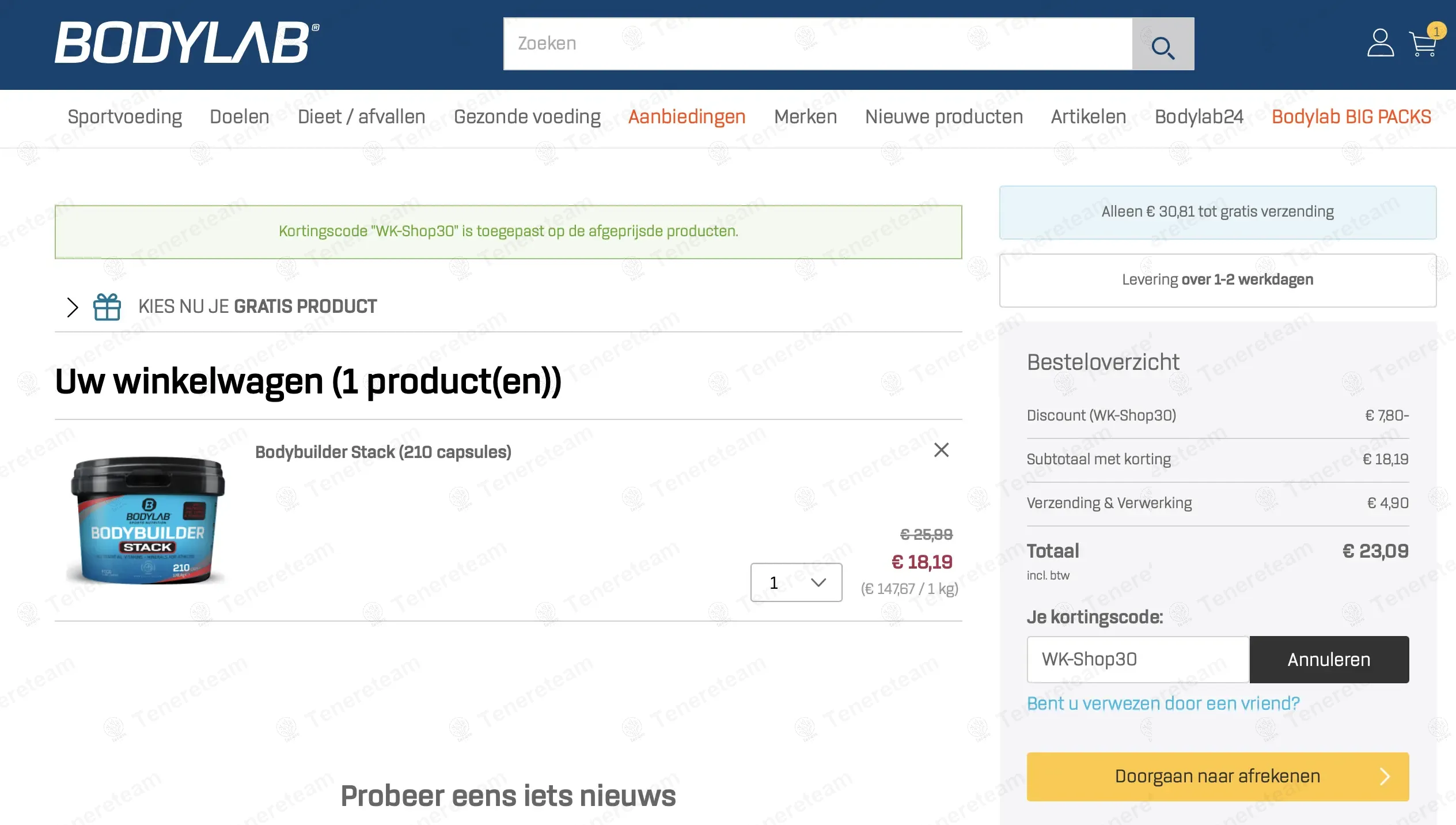Click the Bodybuilder Stack product thumbnail
This screenshot has width=1456, height=825.
pyautogui.click(x=147, y=520)
